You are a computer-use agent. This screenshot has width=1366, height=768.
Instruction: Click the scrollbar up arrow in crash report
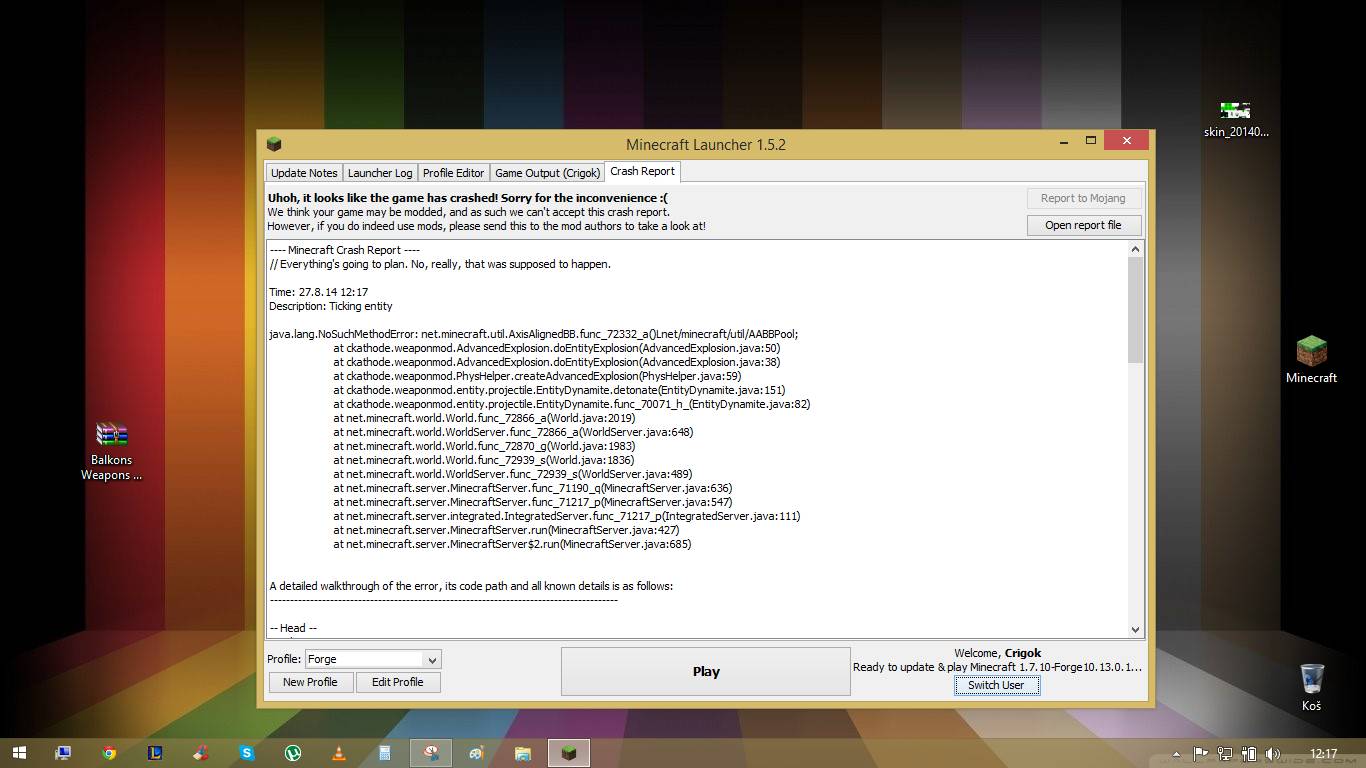(x=1135, y=249)
